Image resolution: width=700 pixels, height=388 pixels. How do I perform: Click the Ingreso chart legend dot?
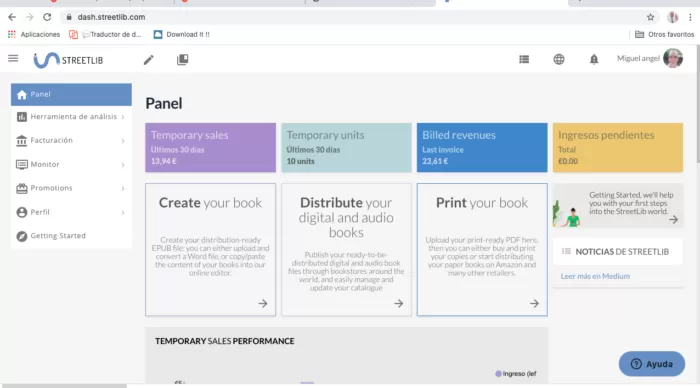[x=498, y=374]
